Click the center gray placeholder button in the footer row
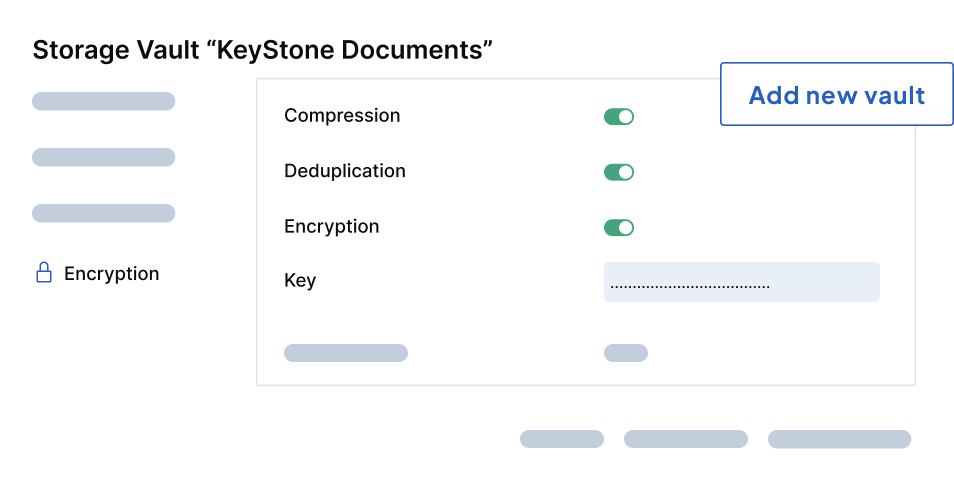 [686, 439]
